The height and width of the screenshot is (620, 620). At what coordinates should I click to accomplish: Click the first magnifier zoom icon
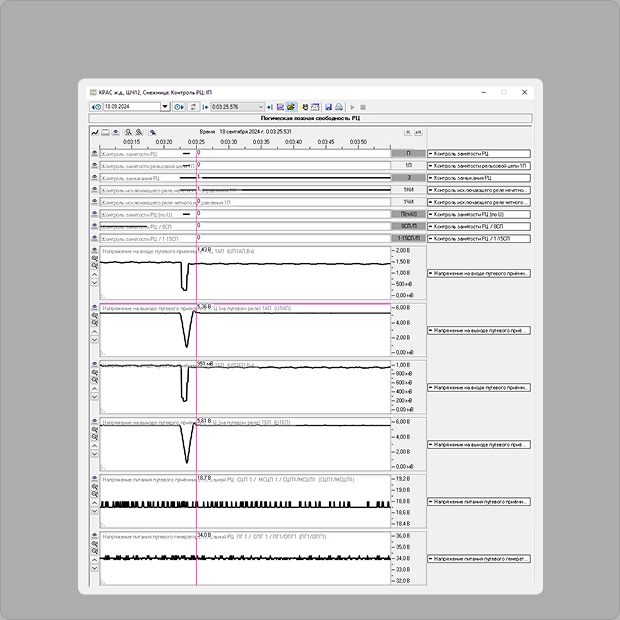coord(128,132)
